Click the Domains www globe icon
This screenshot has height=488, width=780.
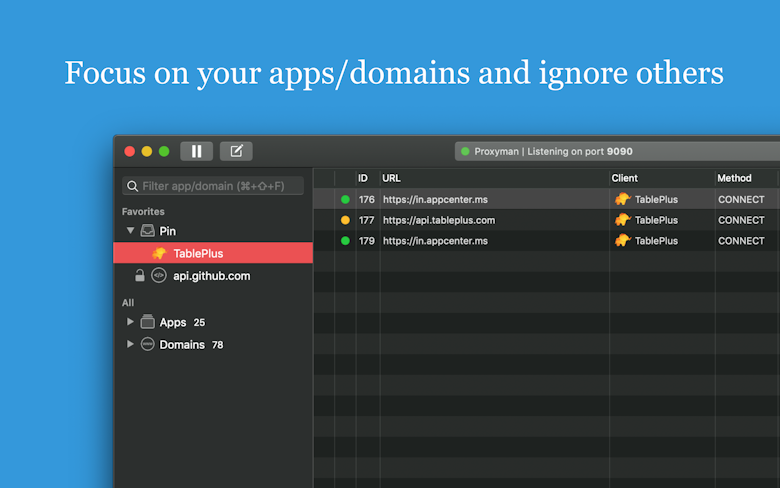(147, 344)
